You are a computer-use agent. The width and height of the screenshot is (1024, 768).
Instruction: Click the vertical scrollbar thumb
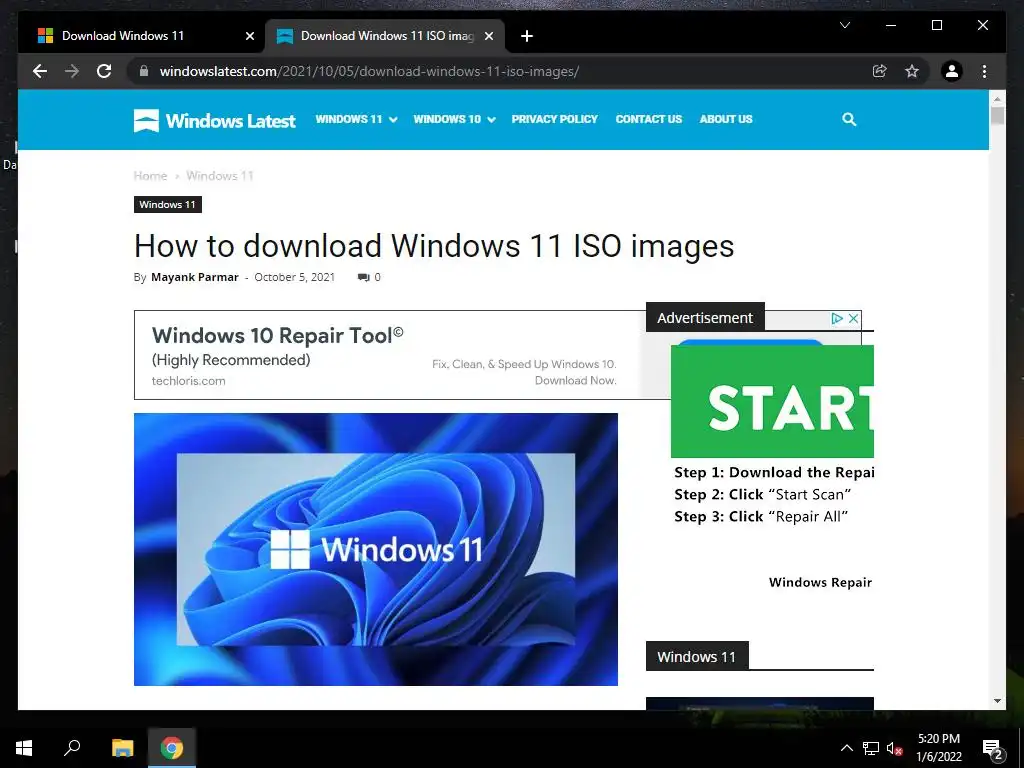pyautogui.click(x=997, y=116)
